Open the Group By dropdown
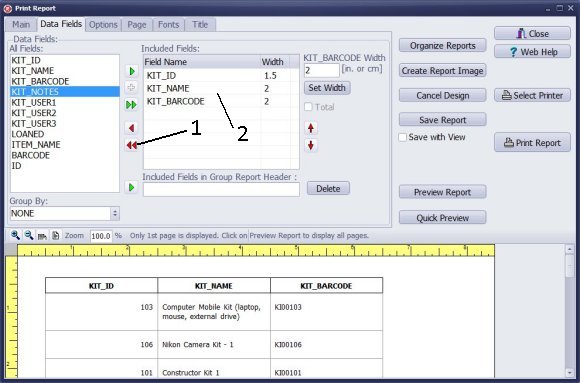580x383 pixels. (x=115, y=214)
